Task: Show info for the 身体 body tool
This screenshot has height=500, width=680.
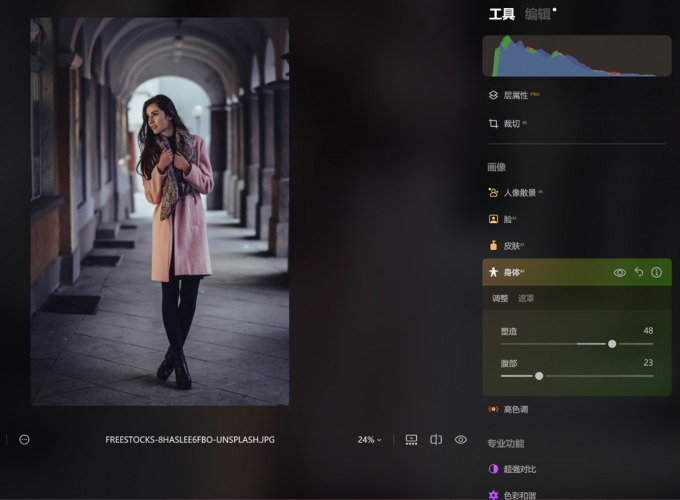Action: (657, 272)
